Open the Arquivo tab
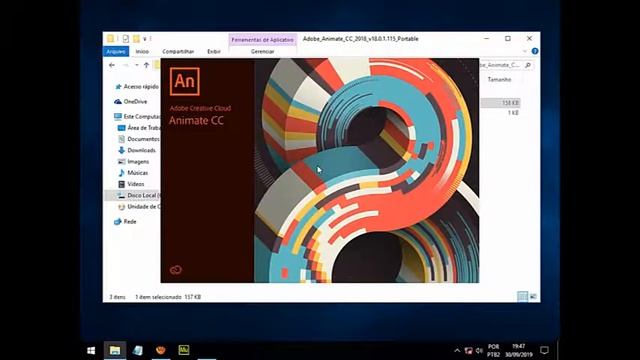Image resolution: width=640 pixels, height=360 pixels. click(x=116, y=51)
